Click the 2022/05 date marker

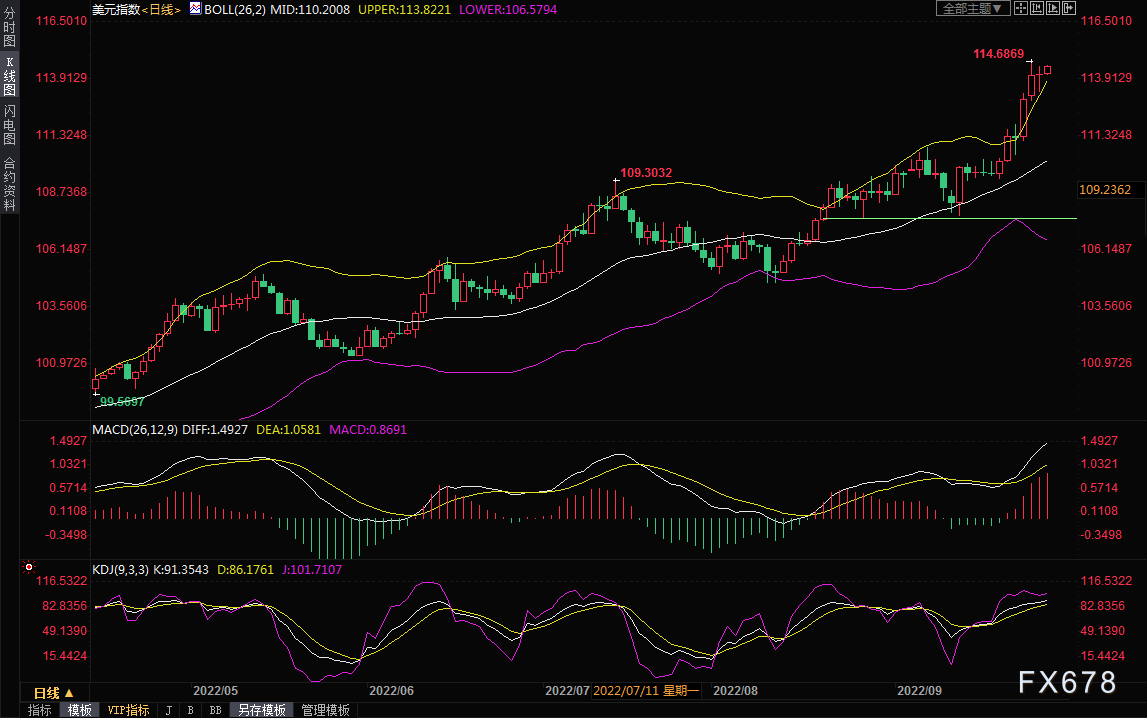(x=215, y=690)
